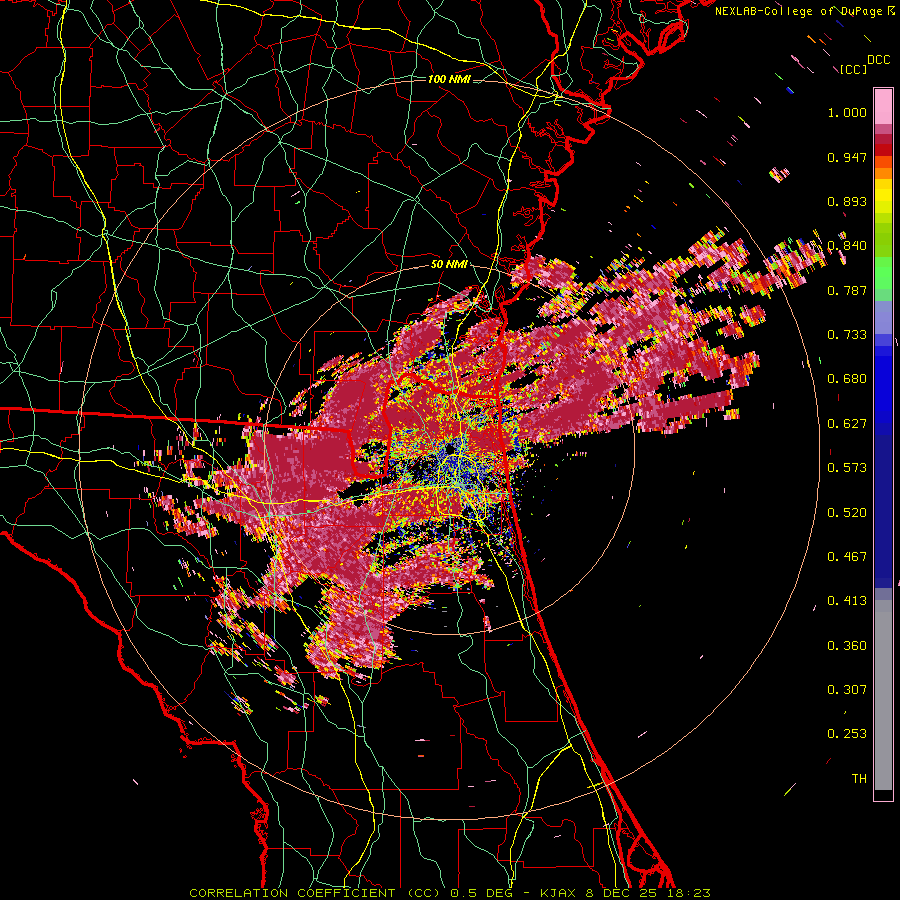
Task: Select the 0.520 legend value
Action: 847,513
